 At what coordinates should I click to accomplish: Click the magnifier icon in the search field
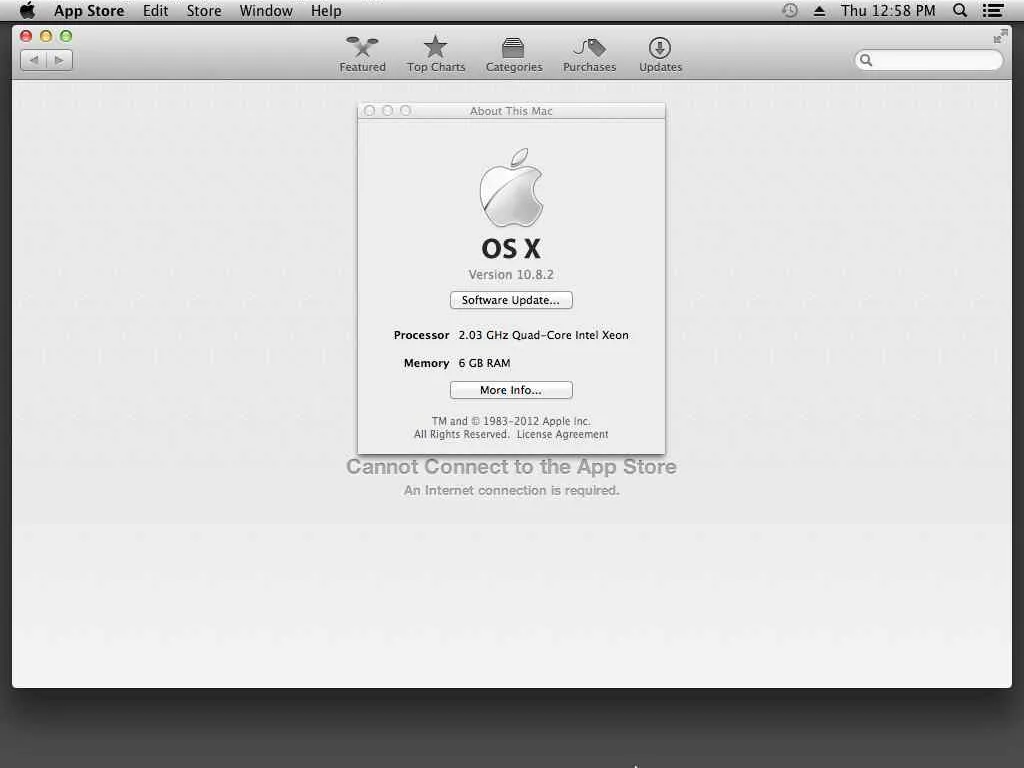[866, 60]
